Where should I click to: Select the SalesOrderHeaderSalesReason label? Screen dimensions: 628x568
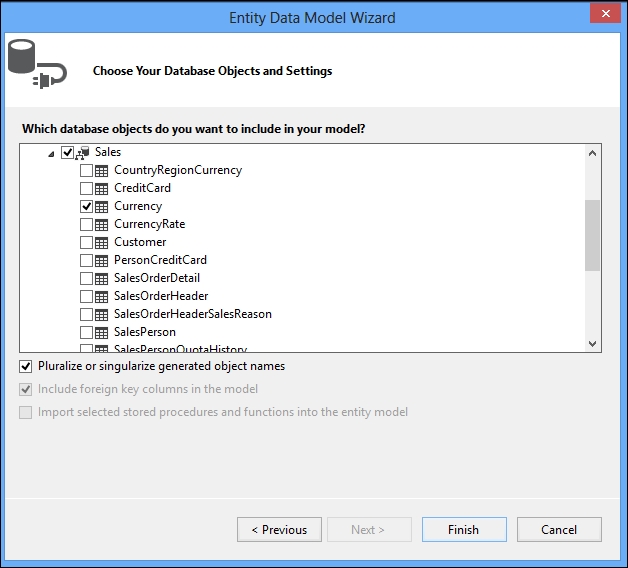tap(193, 314)
